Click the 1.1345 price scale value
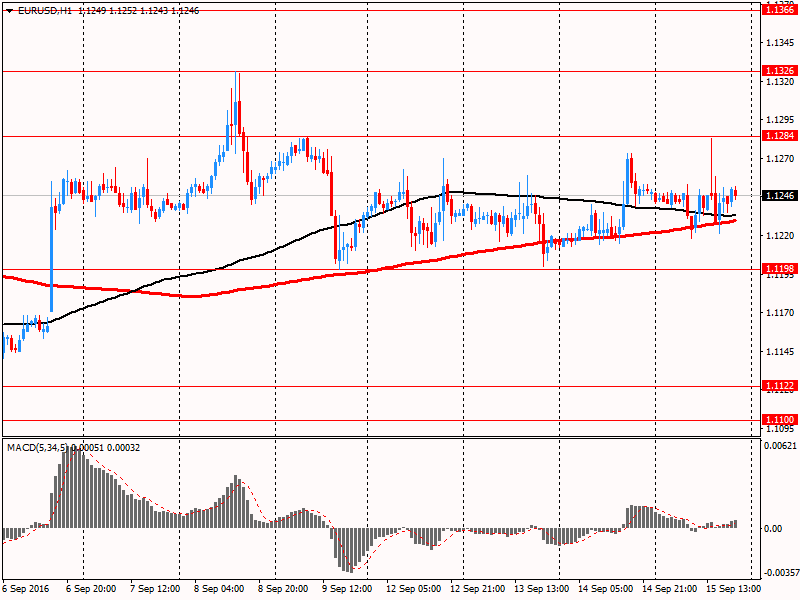The width and height of the screenshot is (800, 600). pos(780,42)
